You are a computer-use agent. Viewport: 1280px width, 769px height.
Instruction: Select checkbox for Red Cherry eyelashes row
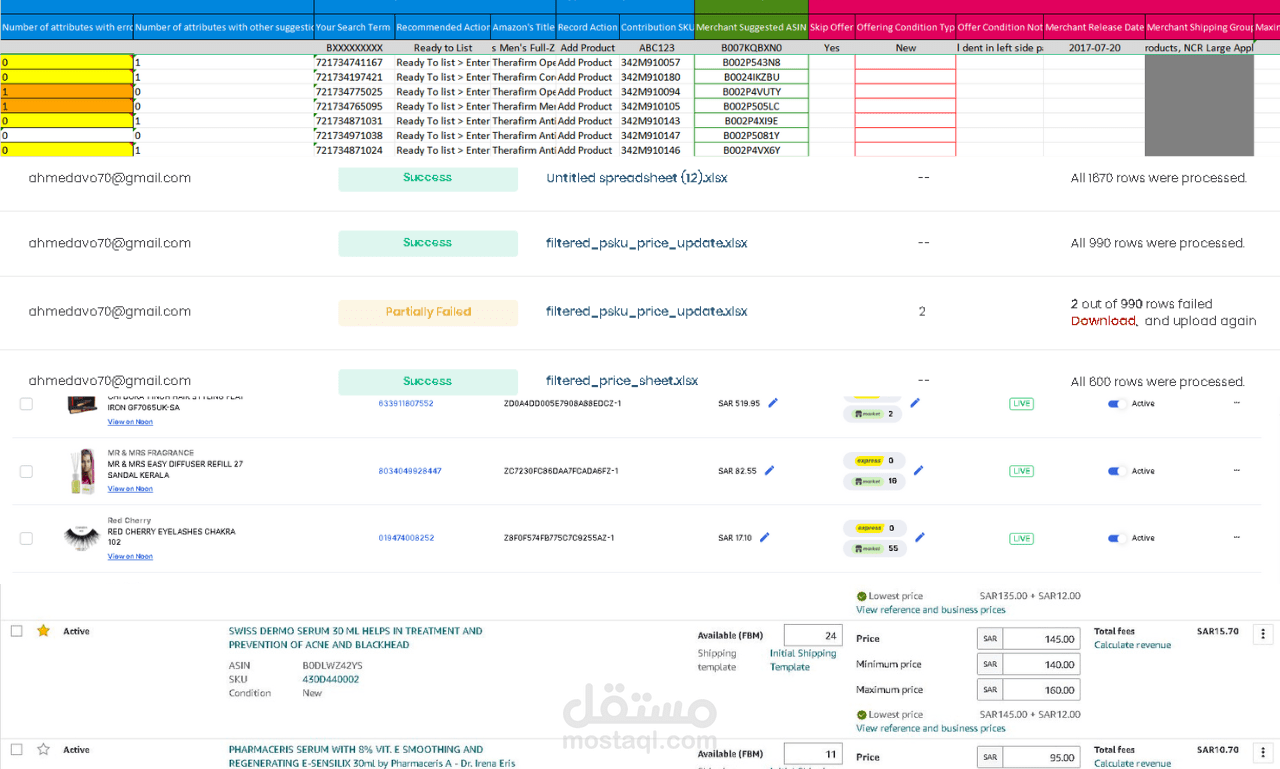click(26, 538)
